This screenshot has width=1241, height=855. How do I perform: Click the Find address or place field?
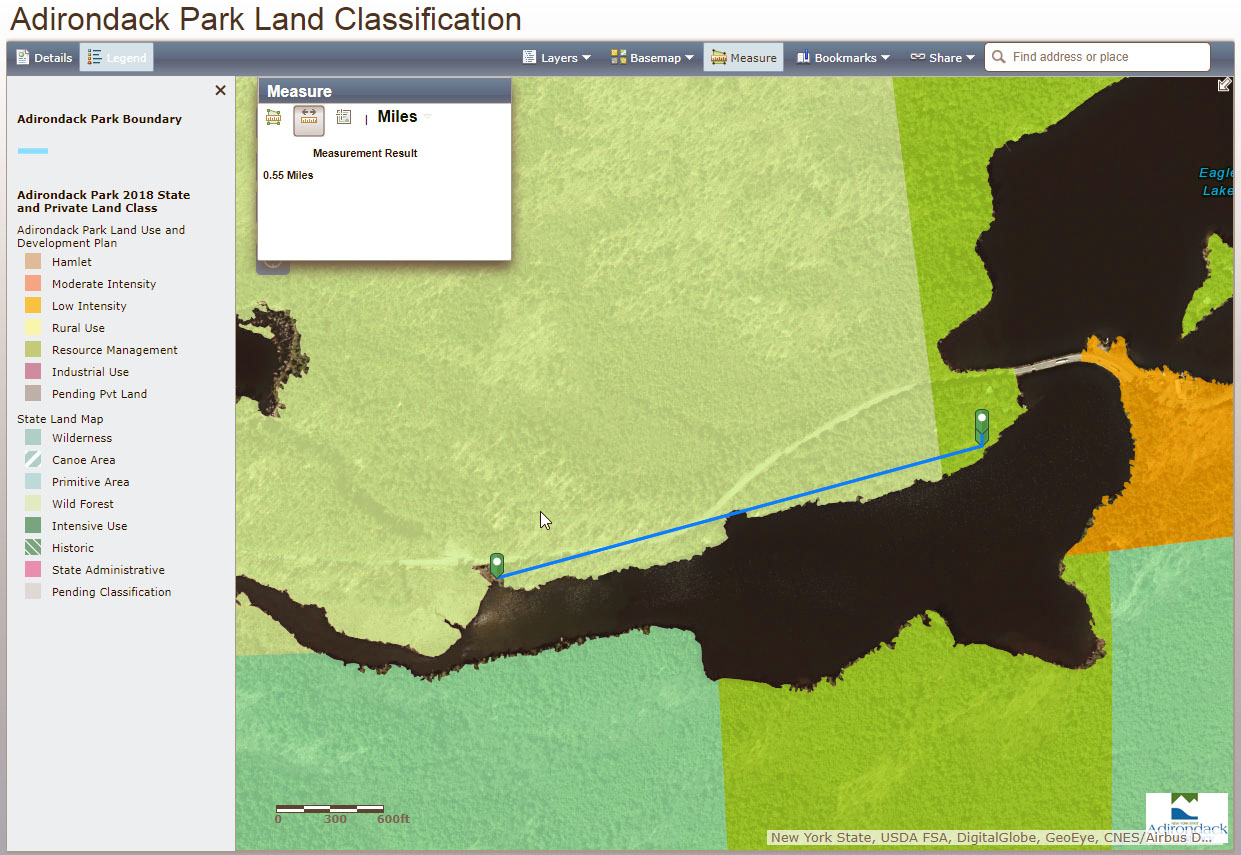(1106, 57)
